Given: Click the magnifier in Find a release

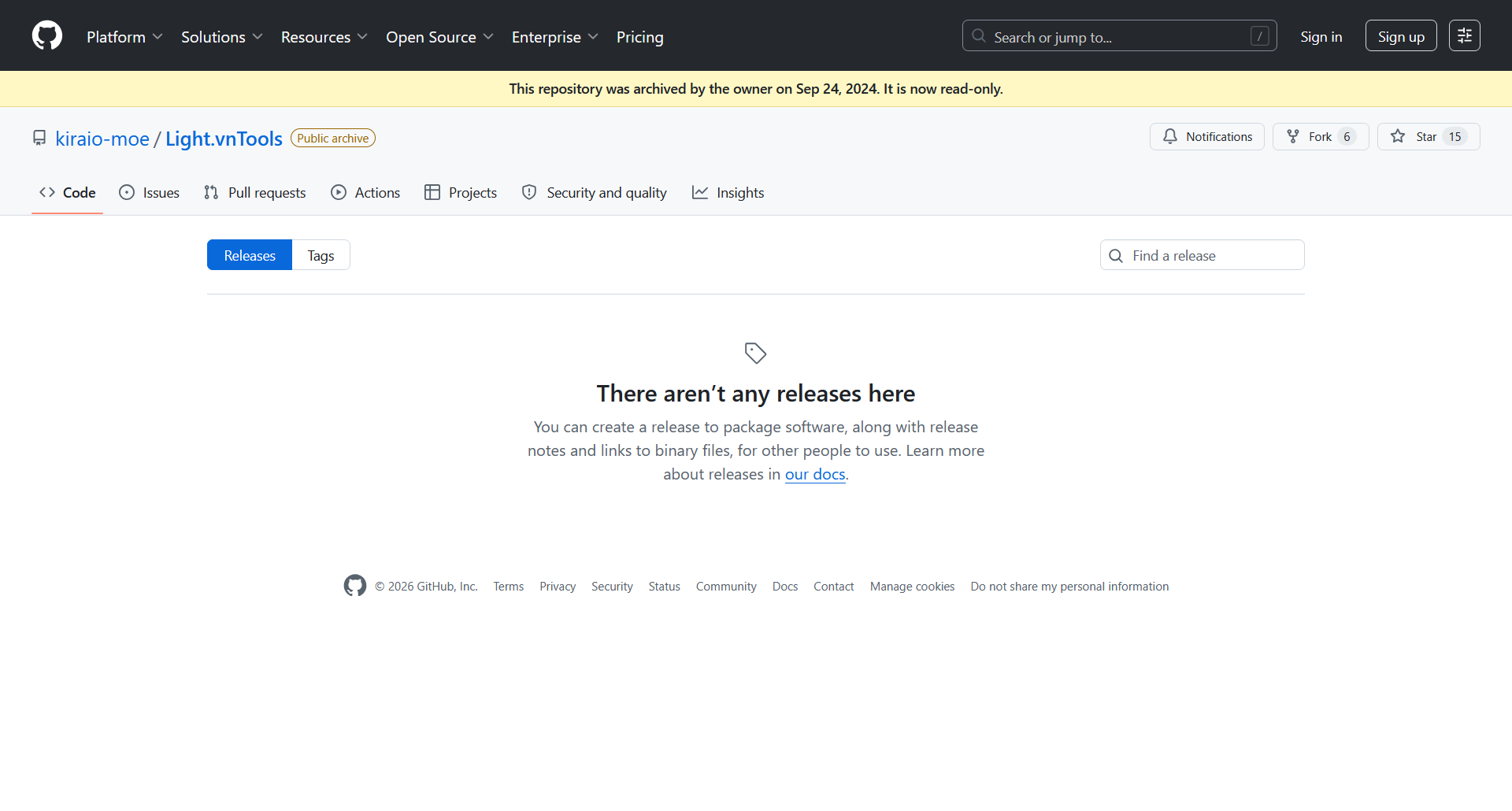Looking at the screenshot, I should [1115, 256].
